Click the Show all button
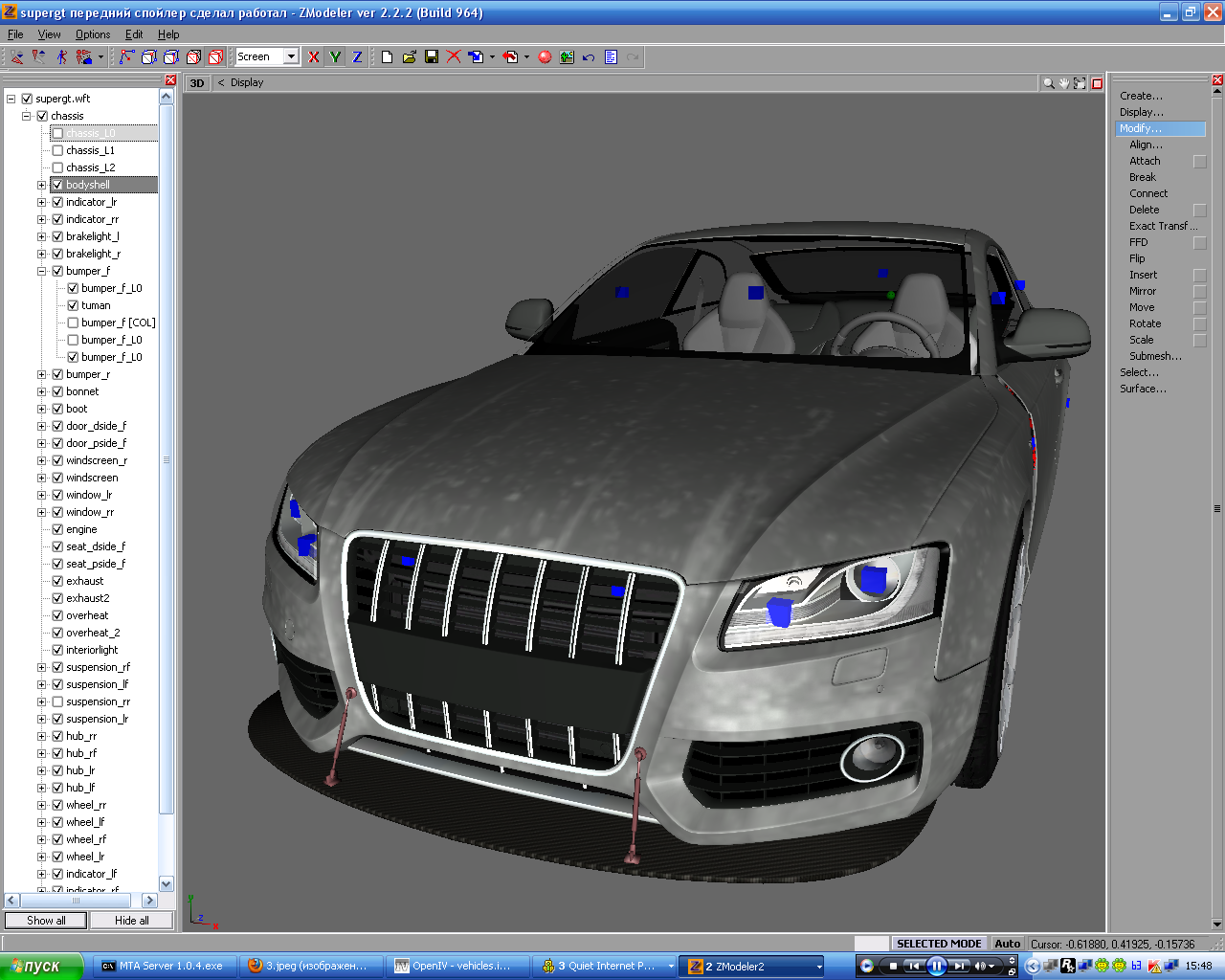1225x980 pixels. click(x=46, y=920)
